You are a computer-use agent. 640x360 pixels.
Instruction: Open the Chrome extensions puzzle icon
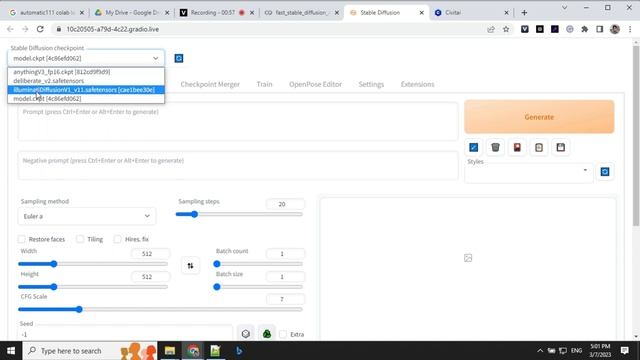tap(585, 29)
